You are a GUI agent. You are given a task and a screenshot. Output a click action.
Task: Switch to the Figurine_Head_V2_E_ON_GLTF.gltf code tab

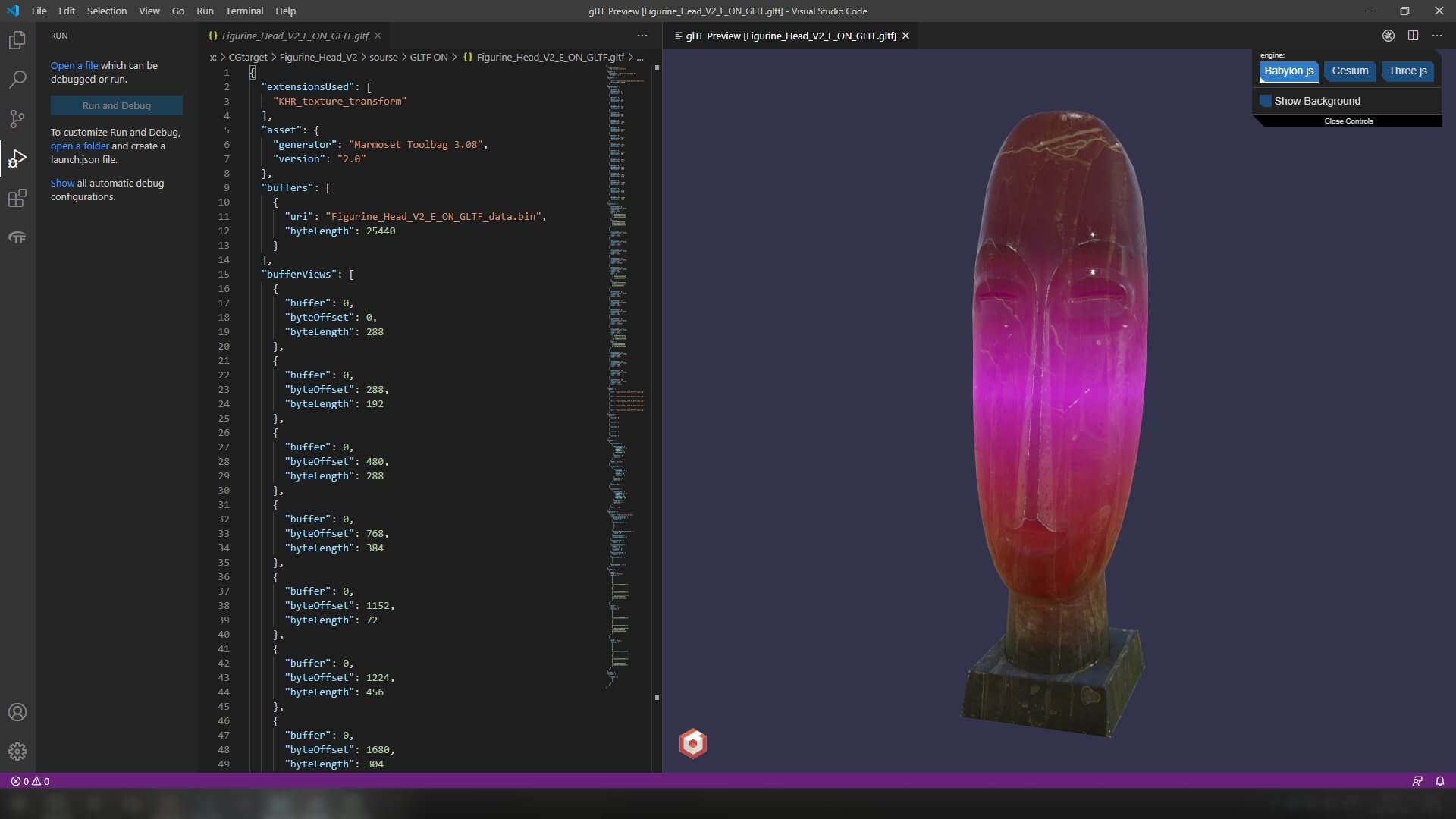click(295, 36)
